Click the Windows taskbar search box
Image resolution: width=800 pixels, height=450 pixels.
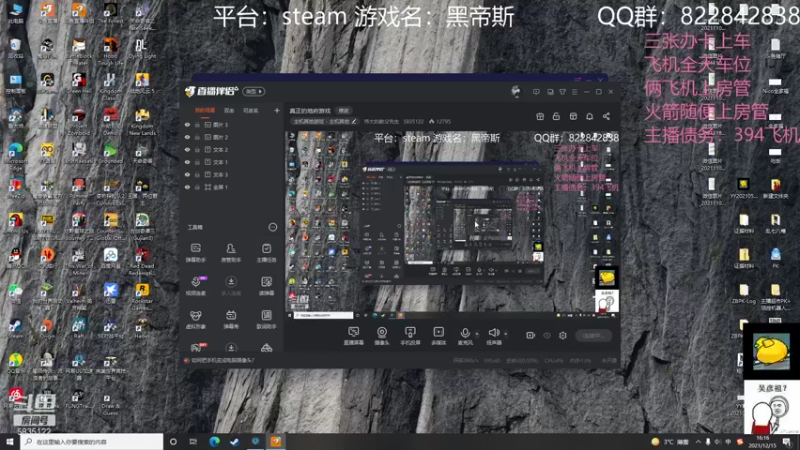tap(92, 442)
